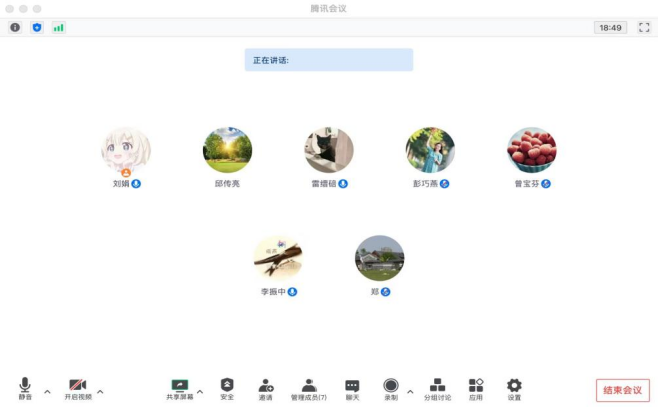Open Invite (邀请) participants icon
The image size is (658, 408).
pyautogui.click(x=266, y=389)
